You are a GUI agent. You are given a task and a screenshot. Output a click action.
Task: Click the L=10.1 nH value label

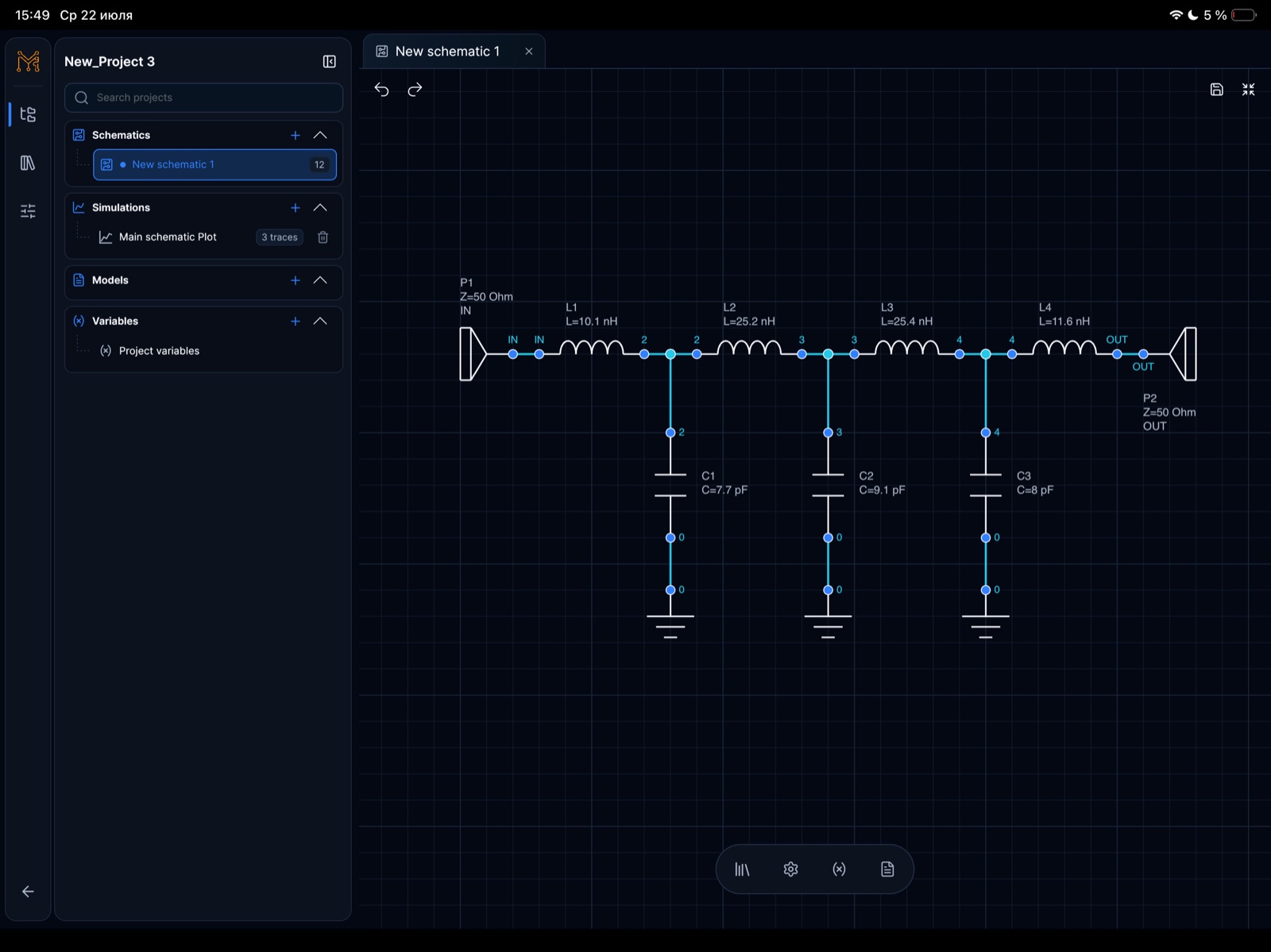592,322
